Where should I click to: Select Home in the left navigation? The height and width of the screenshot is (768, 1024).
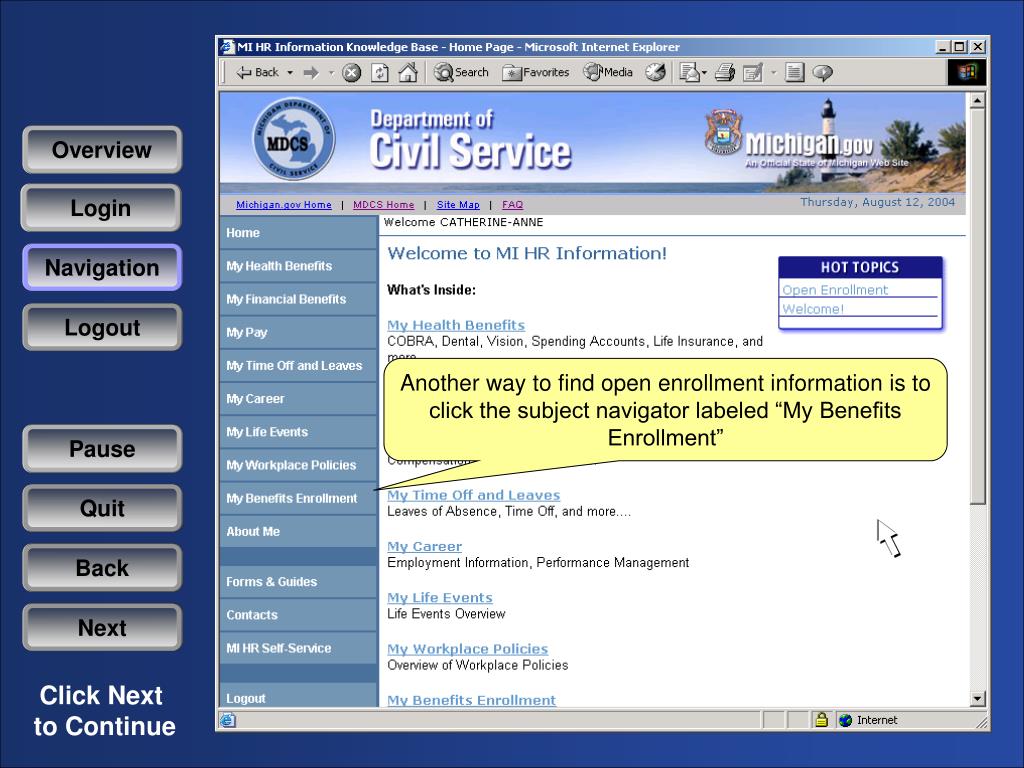click(x=298, y=232)
